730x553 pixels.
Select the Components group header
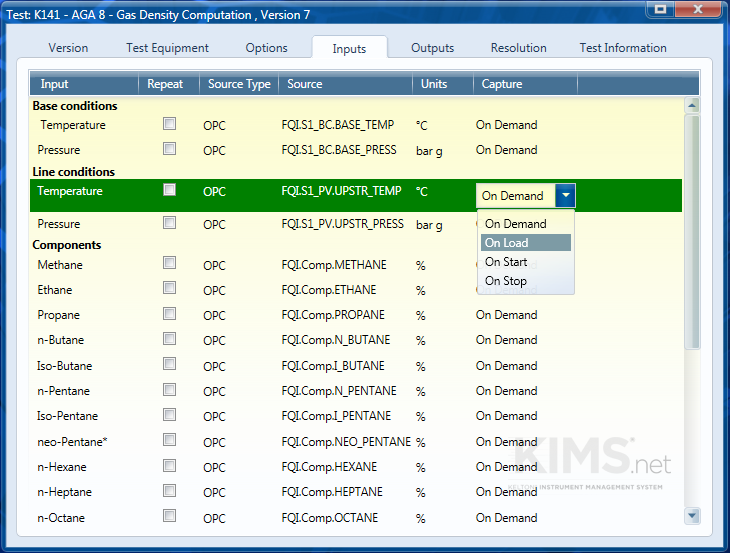(67, 245)
